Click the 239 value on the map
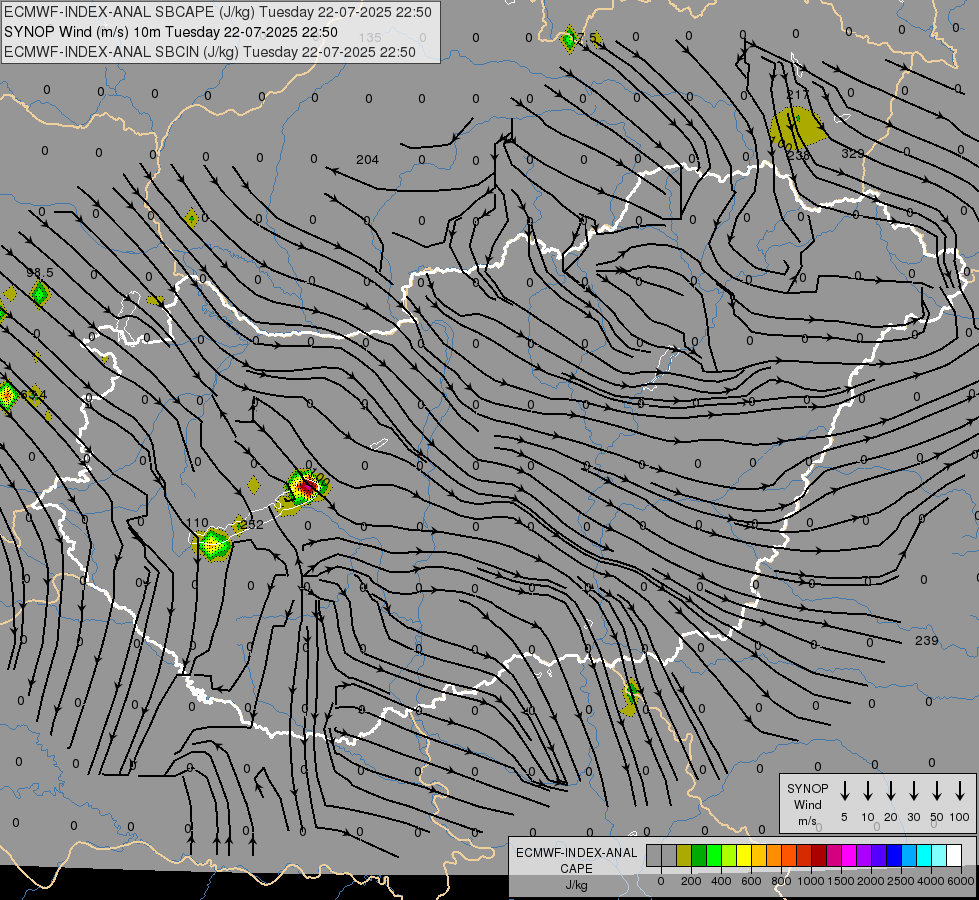The image size is (979, 900). 927,640
